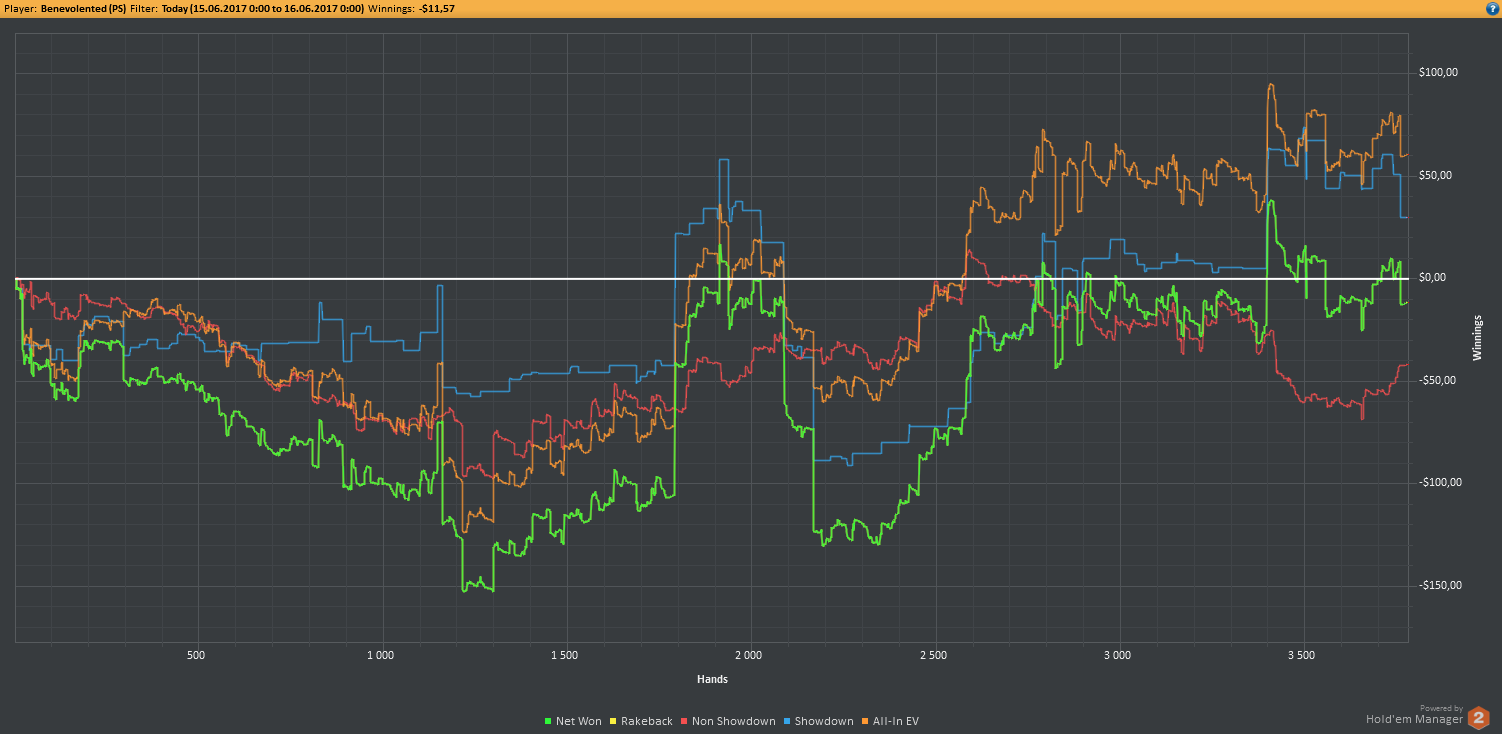
Task: Click the "-$100,00" y-axis label
Action: click(1442, 483)
